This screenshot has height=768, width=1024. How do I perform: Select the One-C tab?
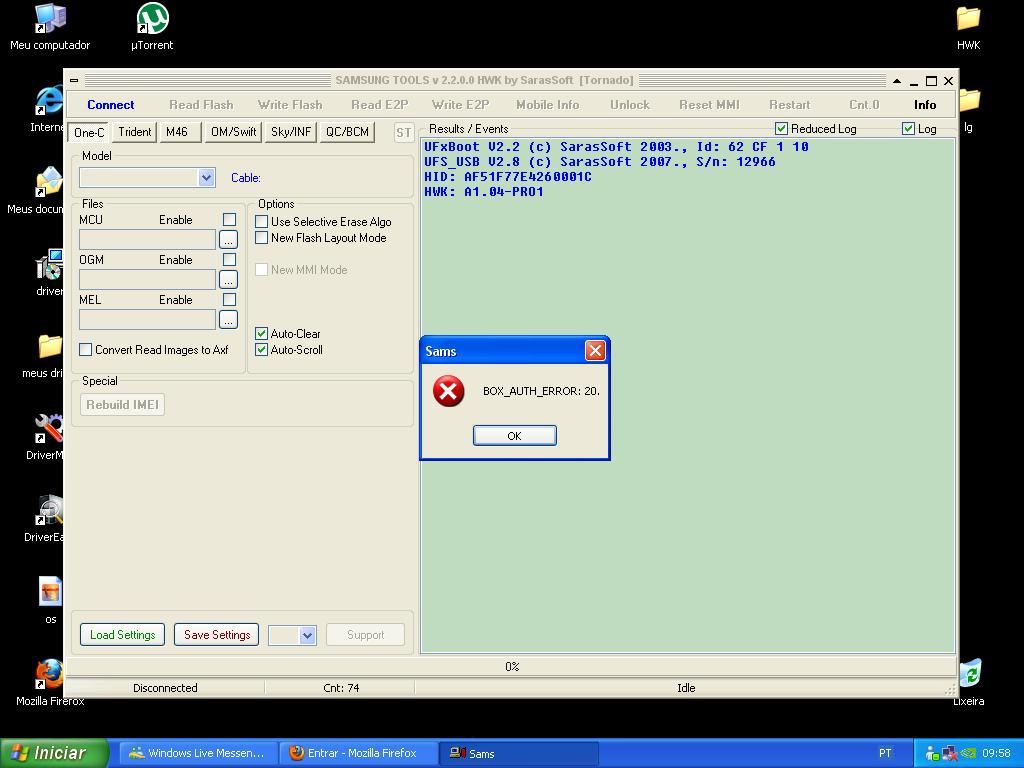[x=89, y=132]
